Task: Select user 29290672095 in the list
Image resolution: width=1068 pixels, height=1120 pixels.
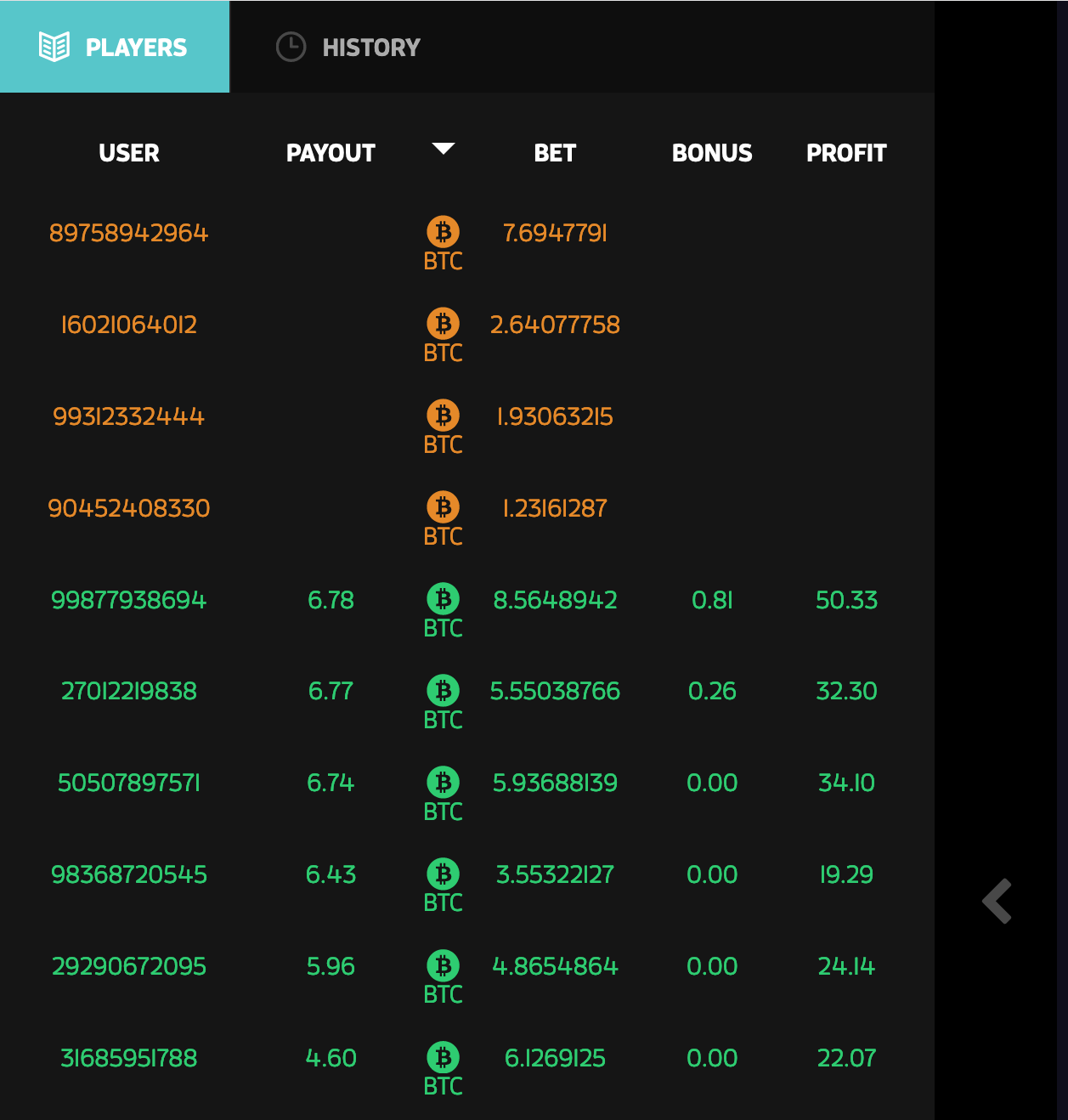Action: [x=128, y=966]
